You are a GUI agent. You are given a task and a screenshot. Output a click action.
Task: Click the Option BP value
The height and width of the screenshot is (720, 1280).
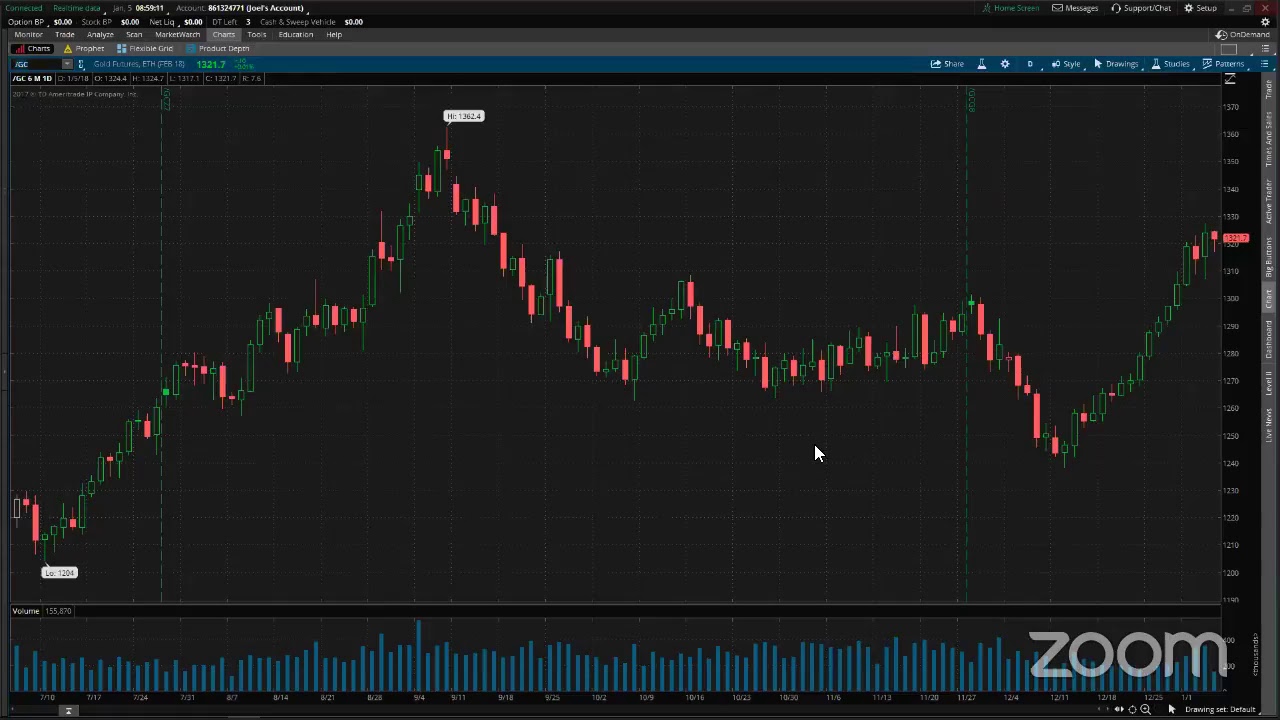[x=62, y=21]
